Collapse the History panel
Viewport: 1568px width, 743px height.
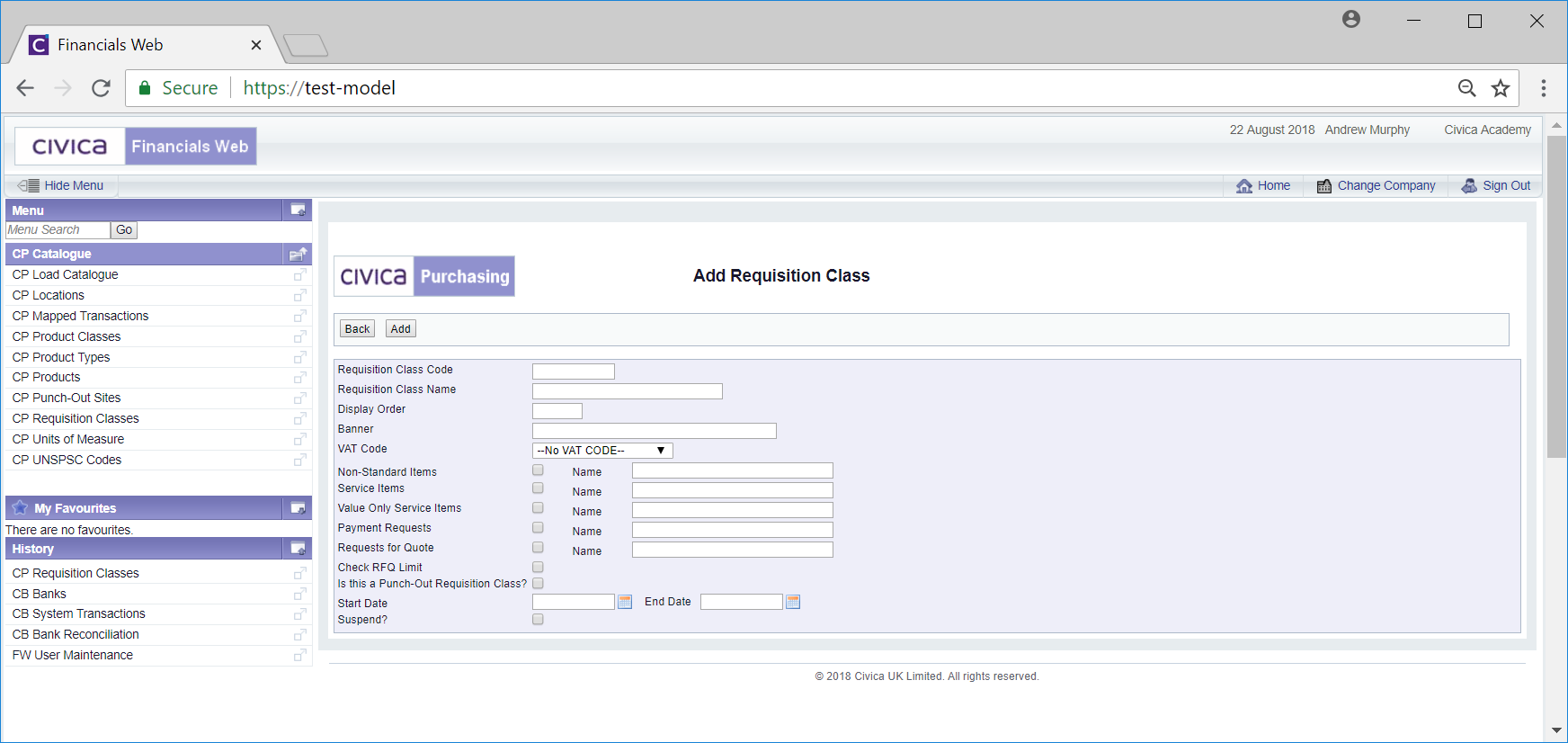click(298, 549)
